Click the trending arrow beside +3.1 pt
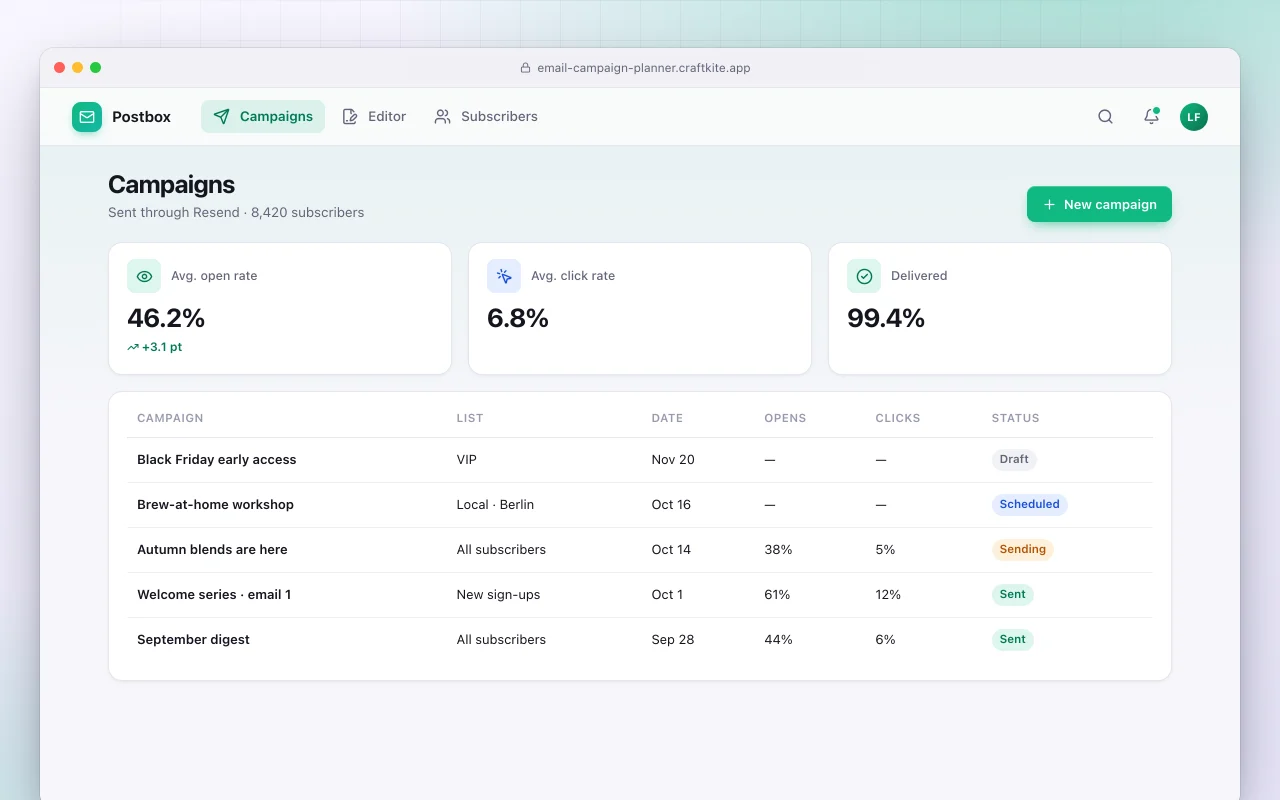The height and width of the screenshot is (800, 1280). point(133,347)
